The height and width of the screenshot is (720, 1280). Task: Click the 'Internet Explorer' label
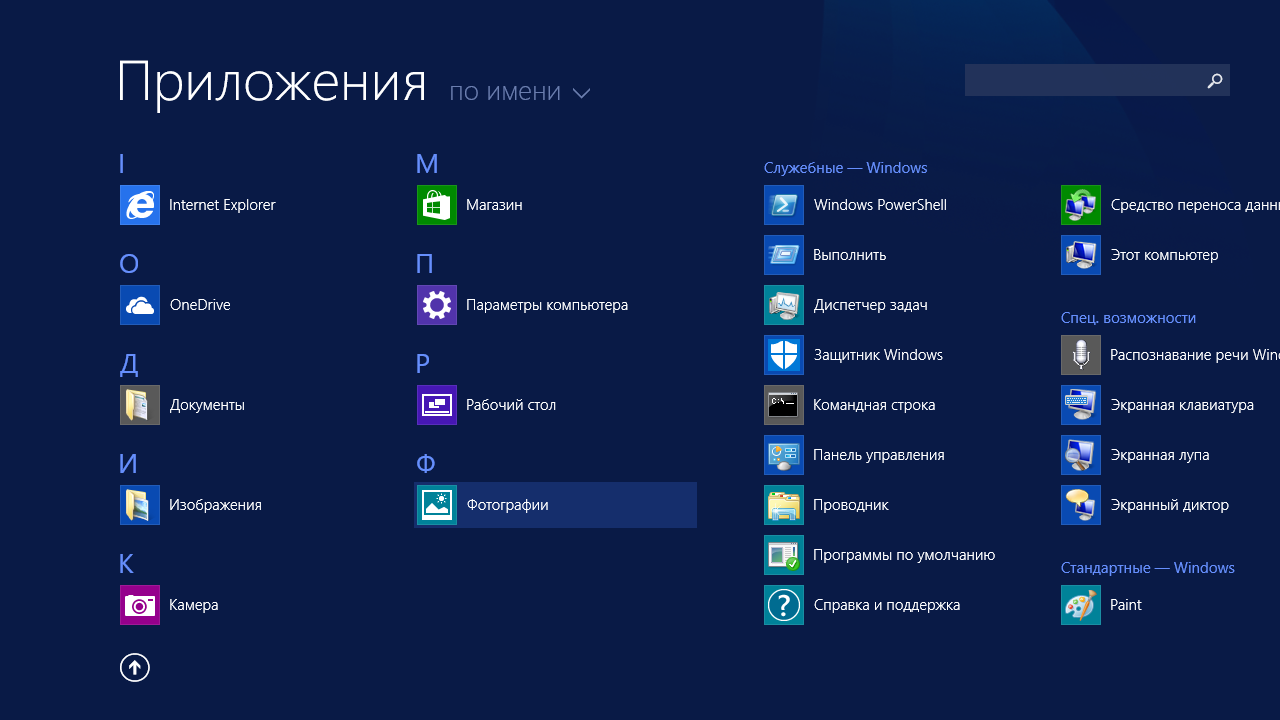pyautogui.click(x=222, y=205)
